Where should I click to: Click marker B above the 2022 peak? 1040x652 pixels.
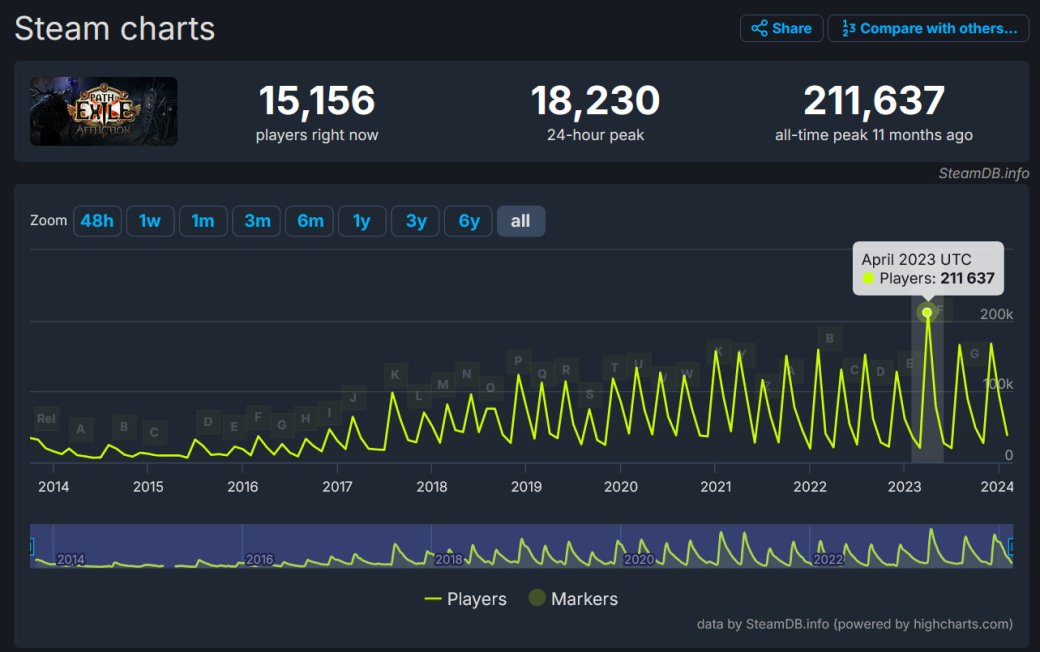click(830, 338)
